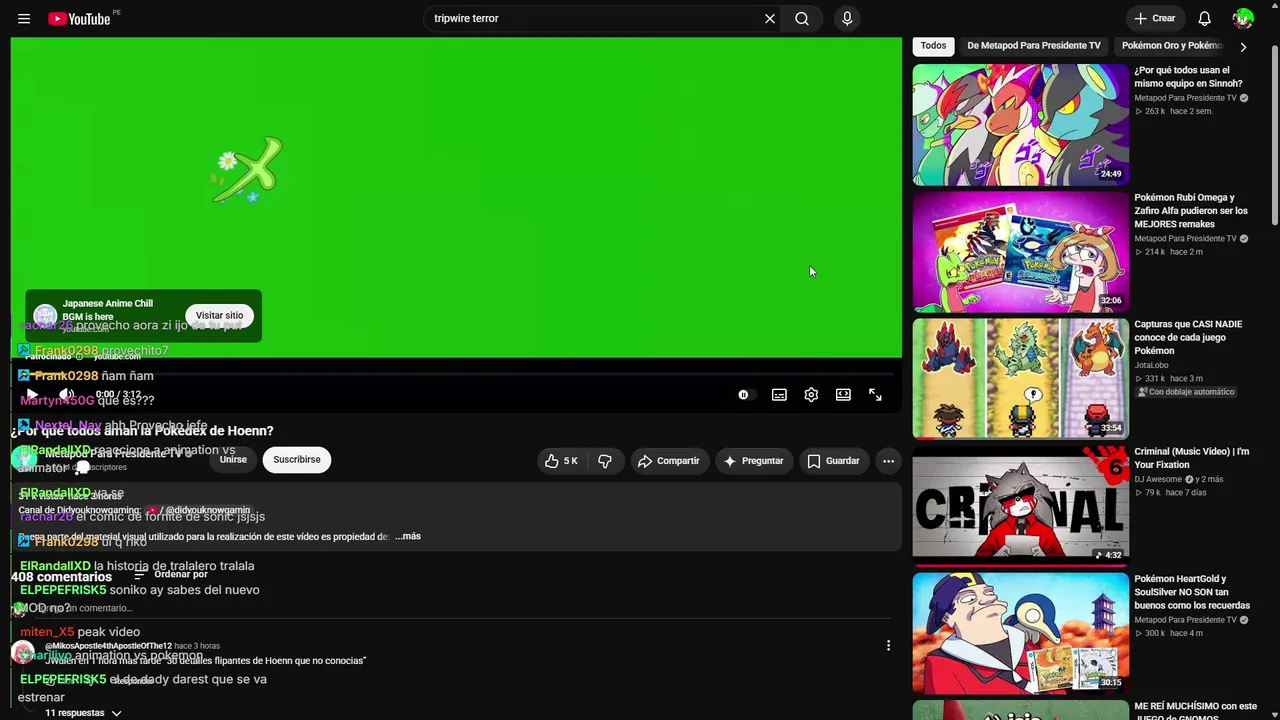Open commenter @MikosApostle4thApostleOfThe12 profile

click(x=108, y=646)
